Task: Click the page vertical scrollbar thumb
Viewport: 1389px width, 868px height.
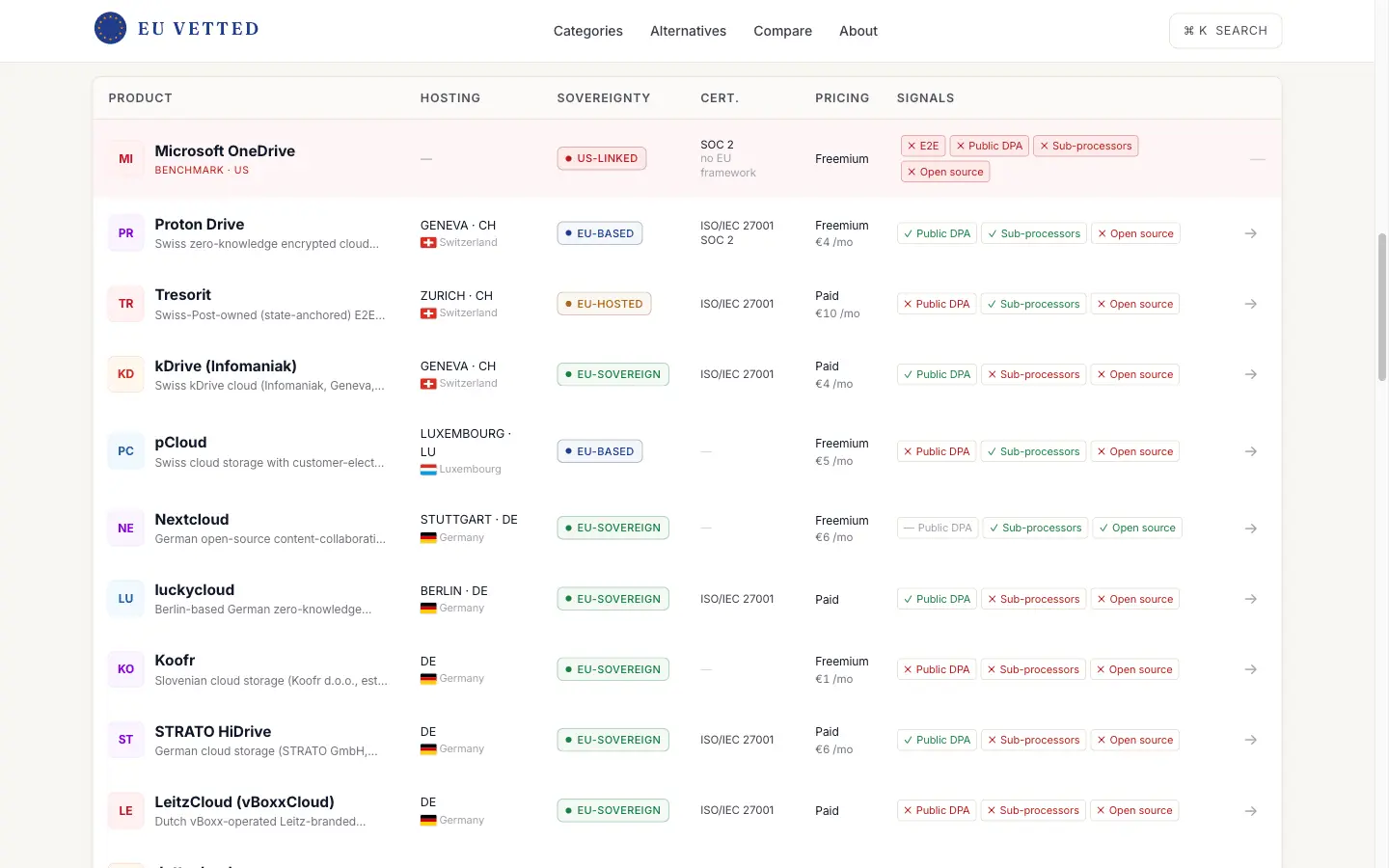Action: click(1381, 307)
